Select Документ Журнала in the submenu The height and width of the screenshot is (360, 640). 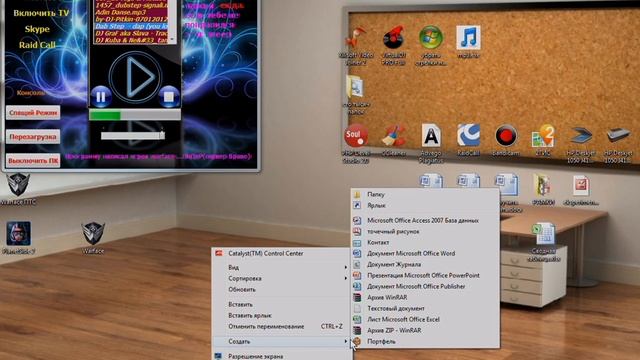pos(425,264)
